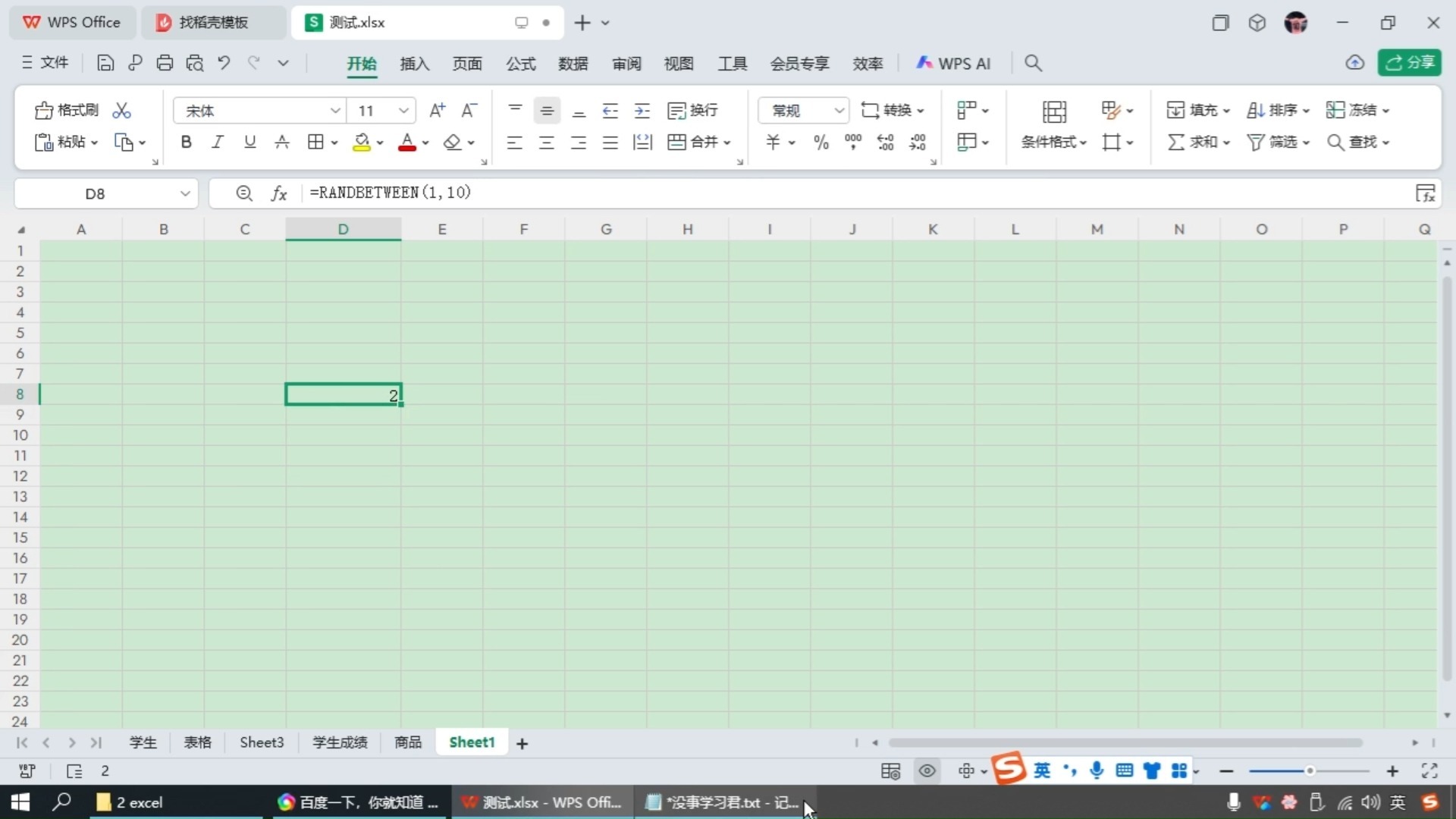This screenshot has width=1456, height=819.
Task: Click the user avatar icon
Action: pyautogui.click(x=1295, y=23)
